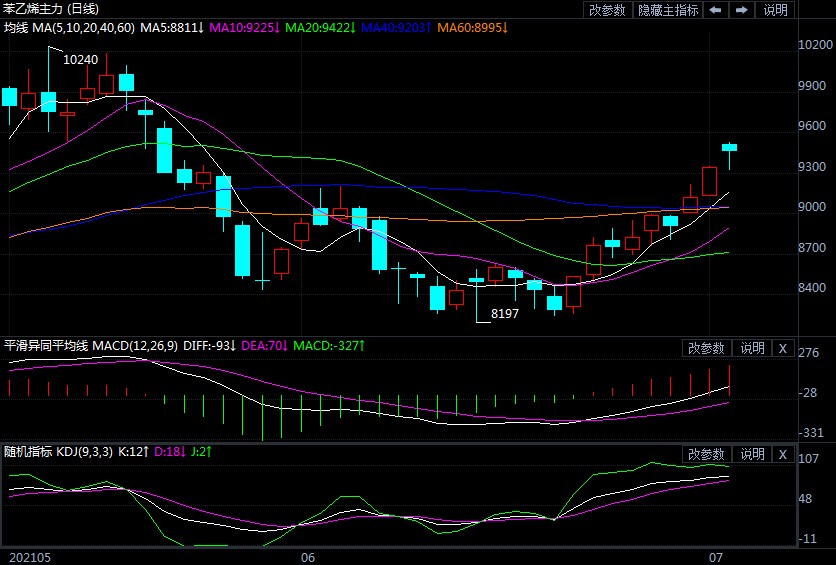This screenshot has height=565, width=836.
Task: Open 改参数 in the KDJ panel
Action: coord(706,455)
